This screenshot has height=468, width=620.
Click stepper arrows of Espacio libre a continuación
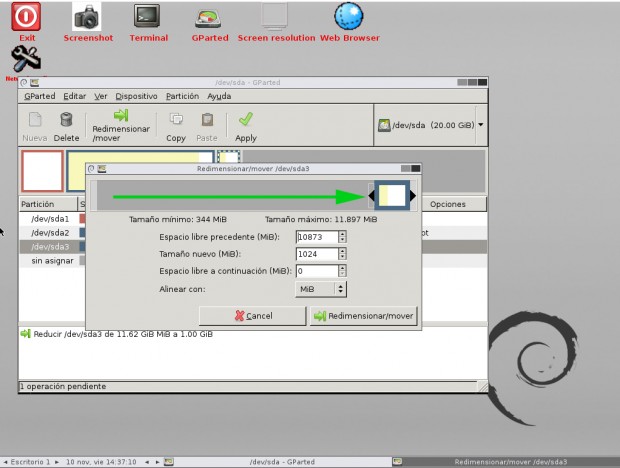pyautogui.click(x=342, y=271)
